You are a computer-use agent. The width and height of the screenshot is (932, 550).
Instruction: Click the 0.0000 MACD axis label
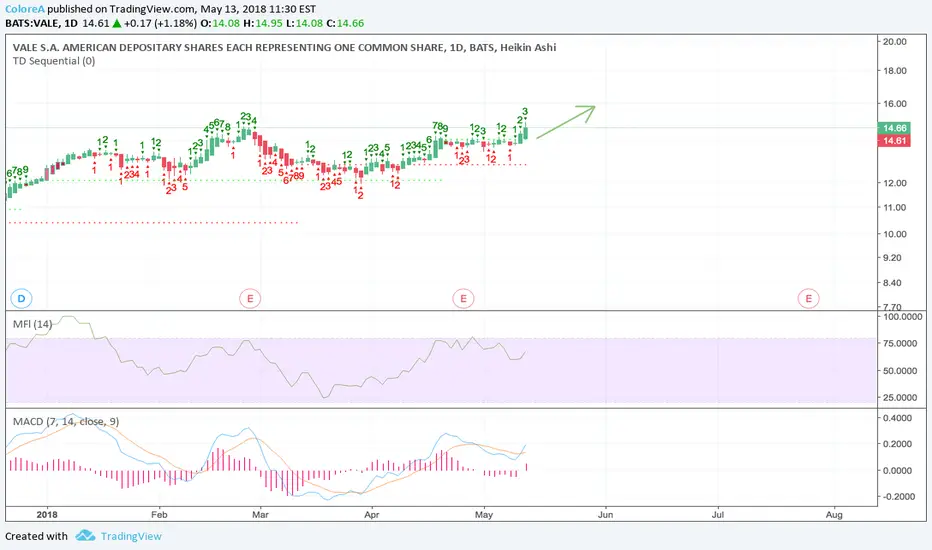[x=897, y=470]
